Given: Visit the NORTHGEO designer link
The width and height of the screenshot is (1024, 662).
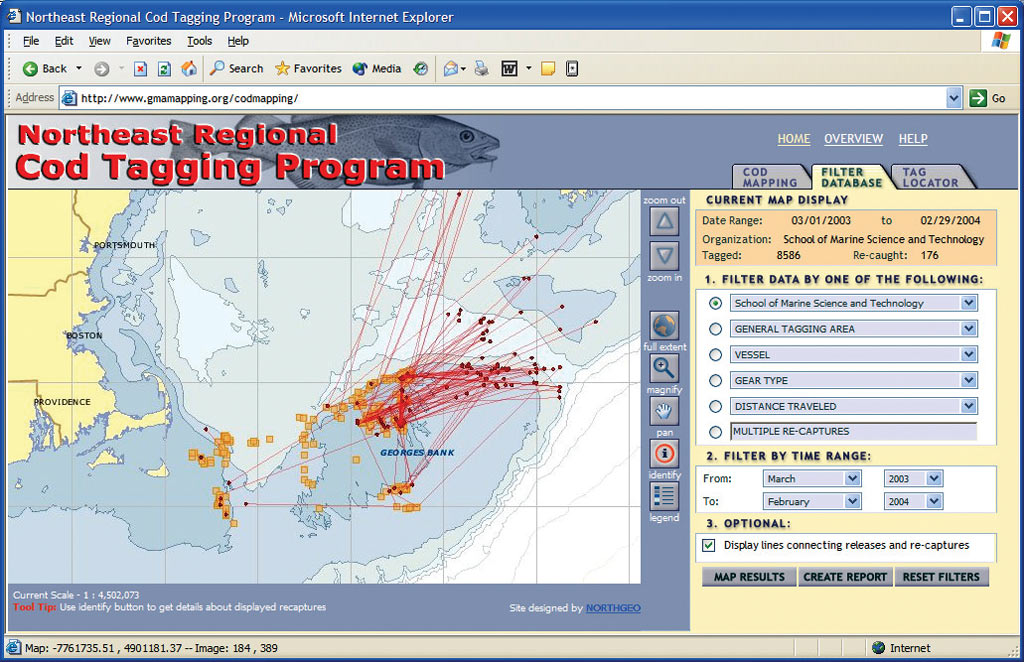Looking at the screenshot, I should (x=613, y=608).
